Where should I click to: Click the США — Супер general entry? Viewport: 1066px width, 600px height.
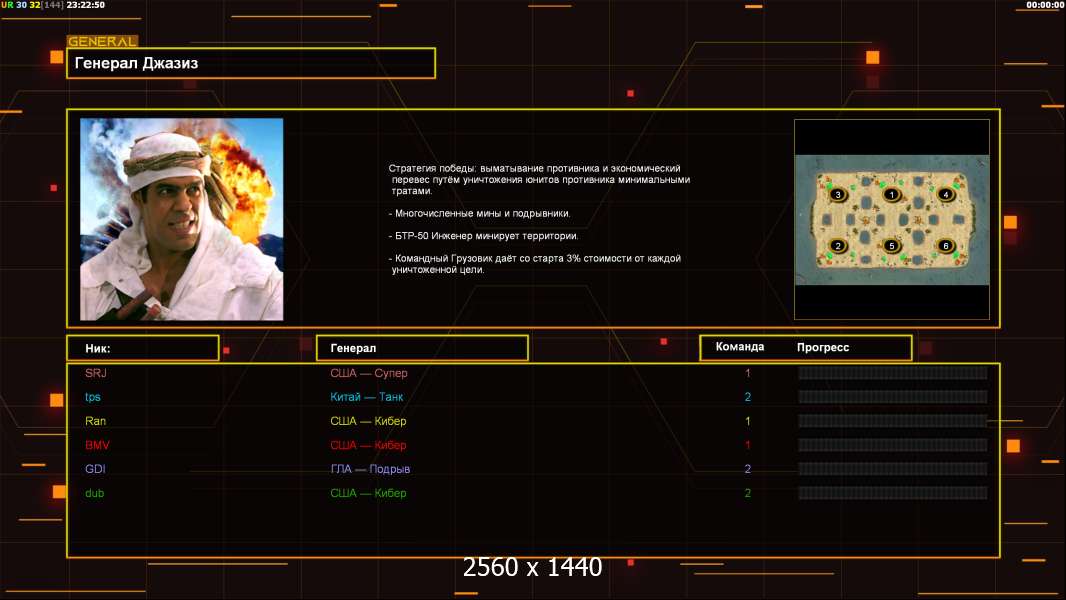pos(368,373)
